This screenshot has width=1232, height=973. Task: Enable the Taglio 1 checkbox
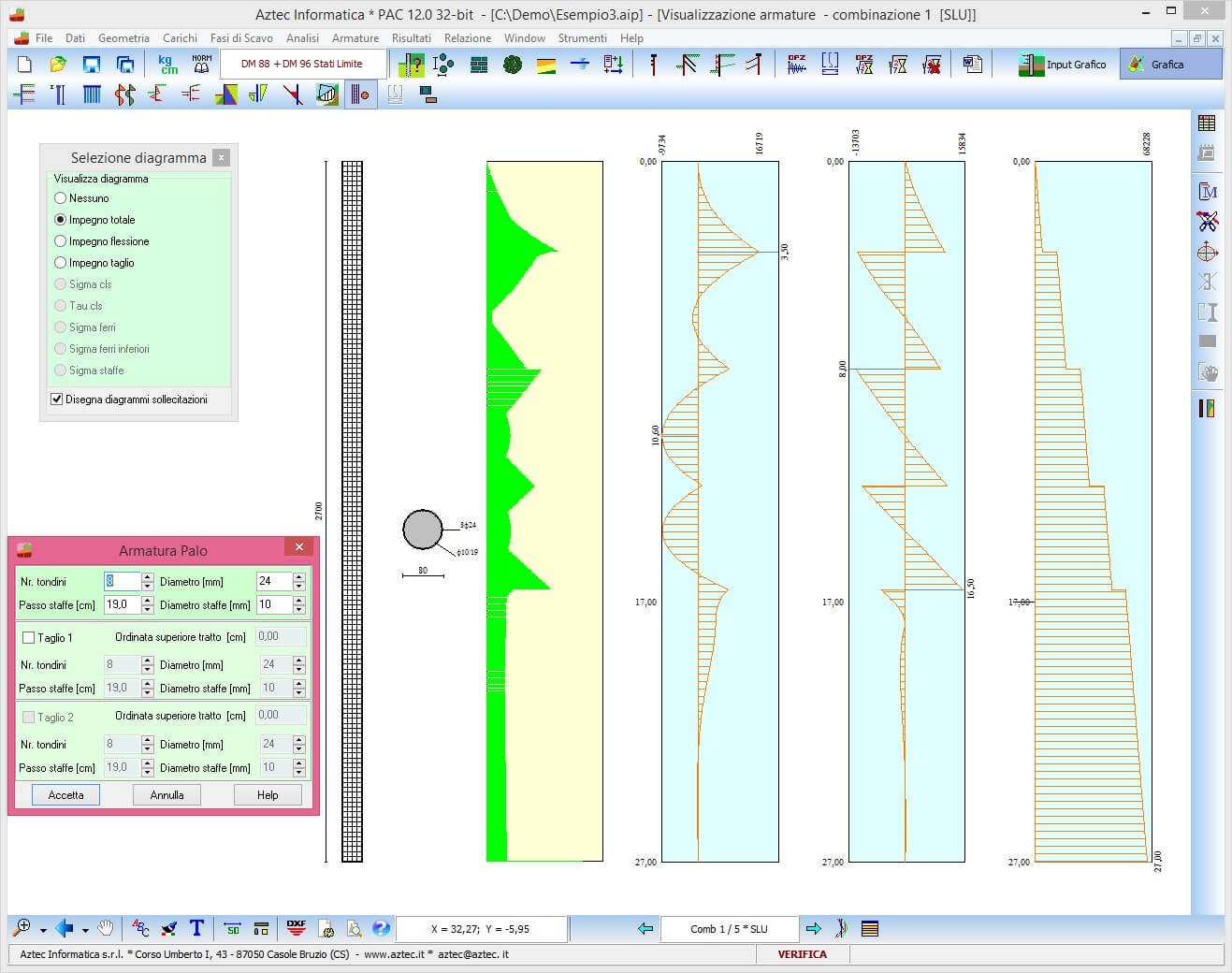[x=29, y=638]
